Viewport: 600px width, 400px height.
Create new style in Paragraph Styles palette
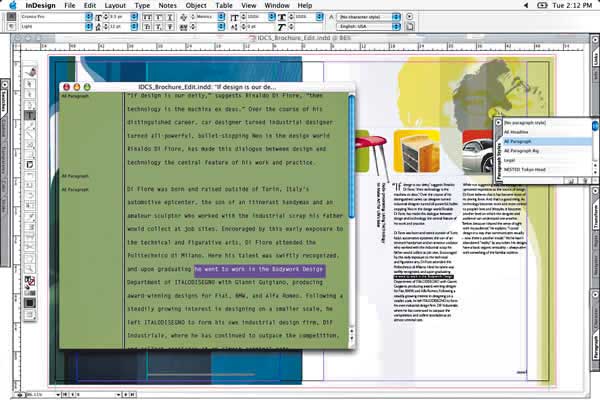tap(571, 181)
